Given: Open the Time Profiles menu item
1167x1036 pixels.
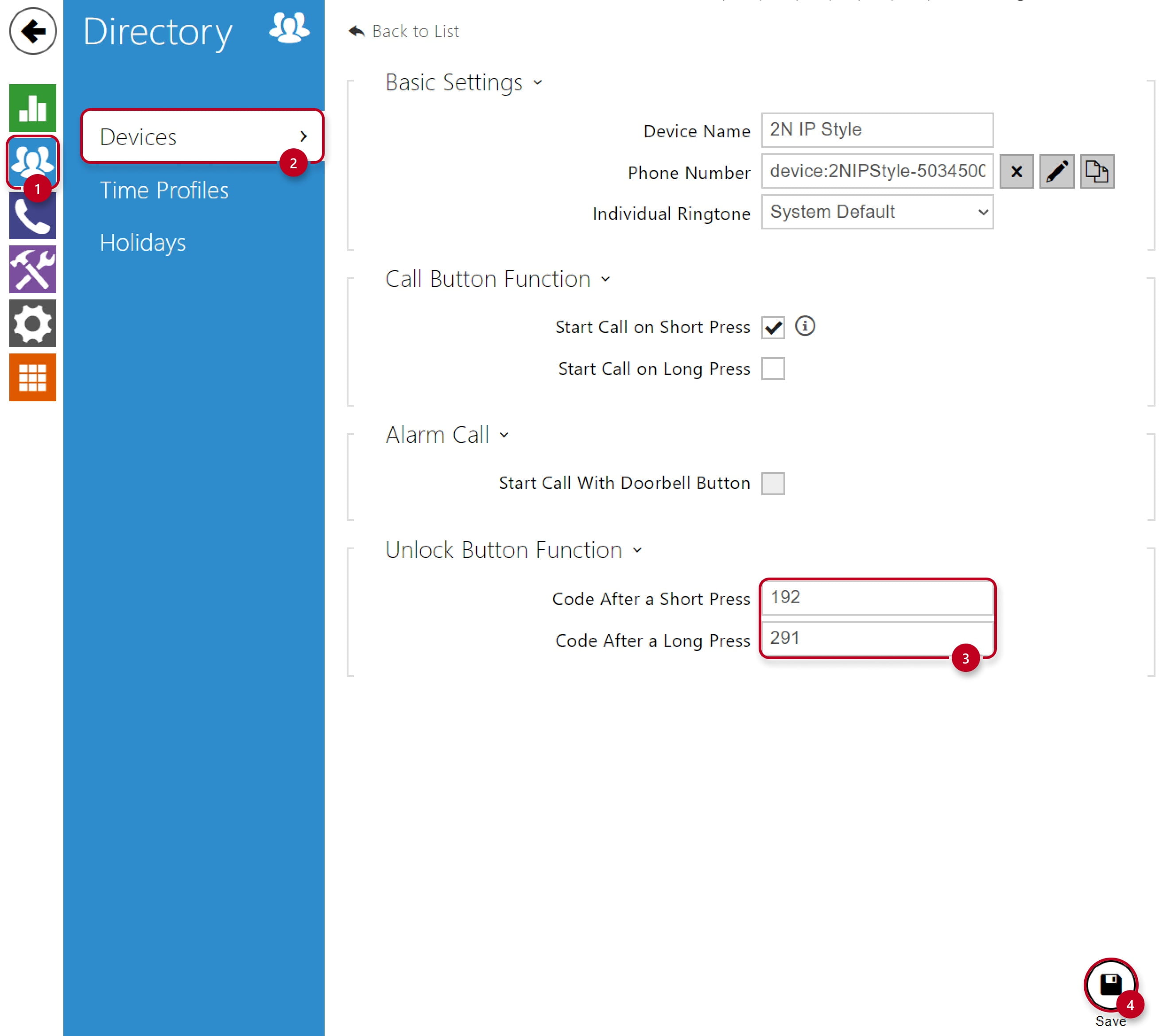Looking at the screenshot, I should tap(164, 190).
